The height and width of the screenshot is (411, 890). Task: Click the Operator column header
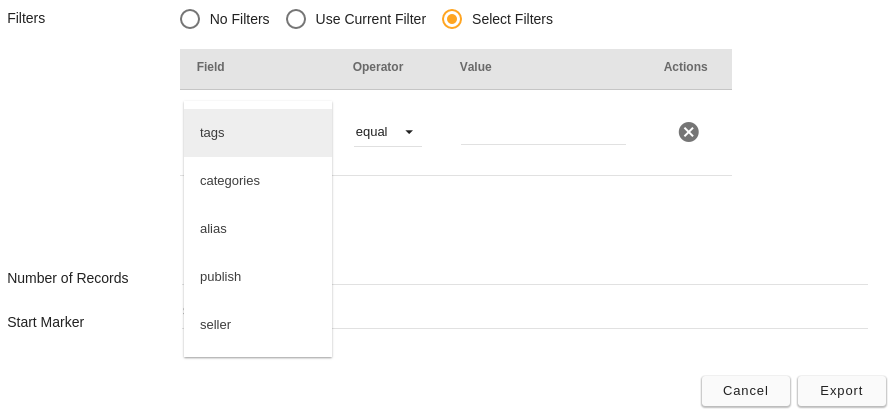(x=378, y=67)
